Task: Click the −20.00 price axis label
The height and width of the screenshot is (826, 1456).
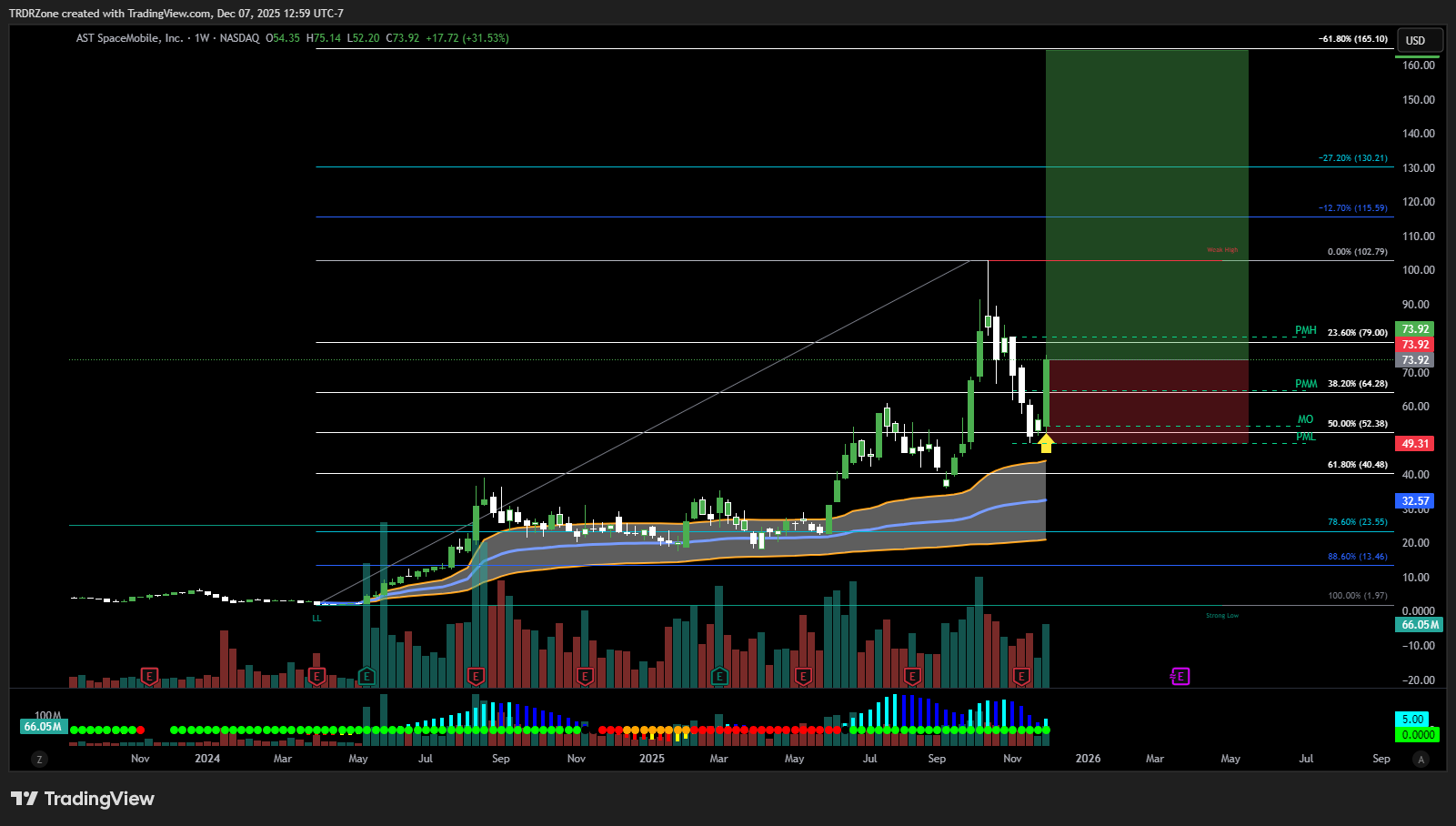Action: [1419, 680]
